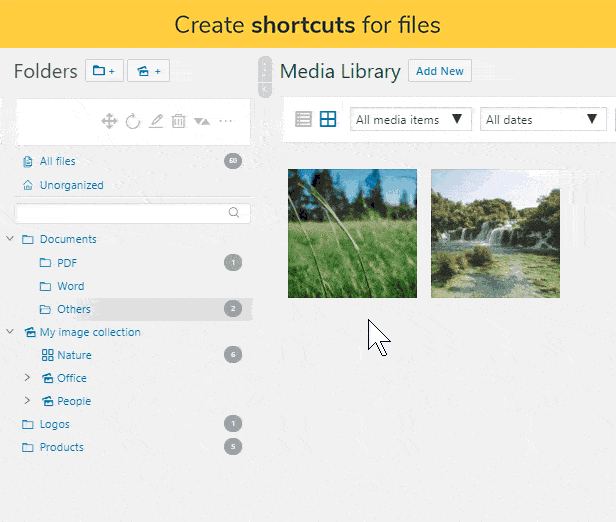Open the three-dots more options icon

226,121
